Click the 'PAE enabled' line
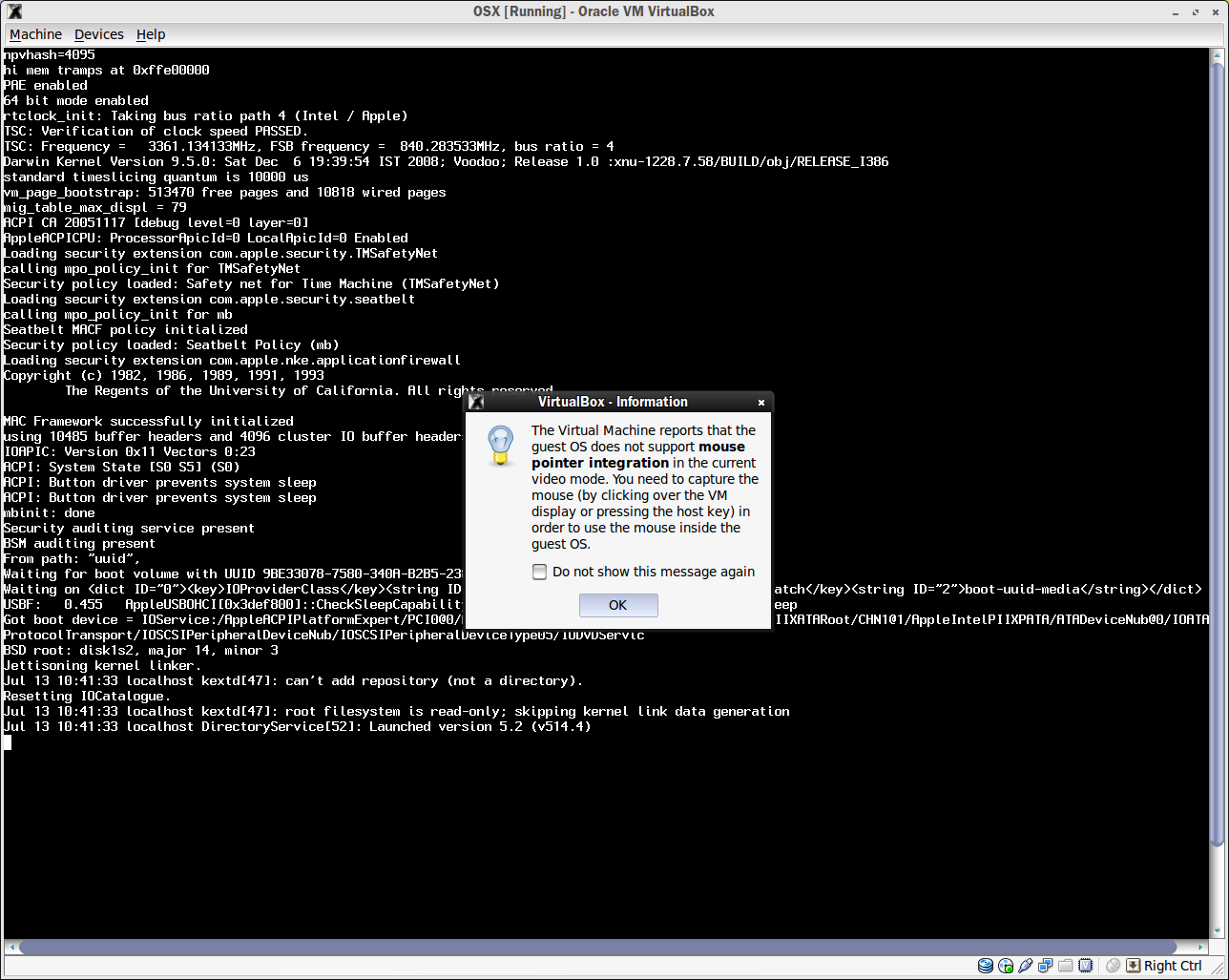This screenshot has width=1229, height=980. point(46,85)
